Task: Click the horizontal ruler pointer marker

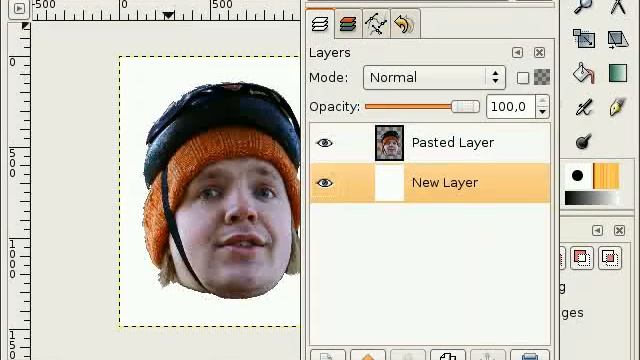Action: 169,16
